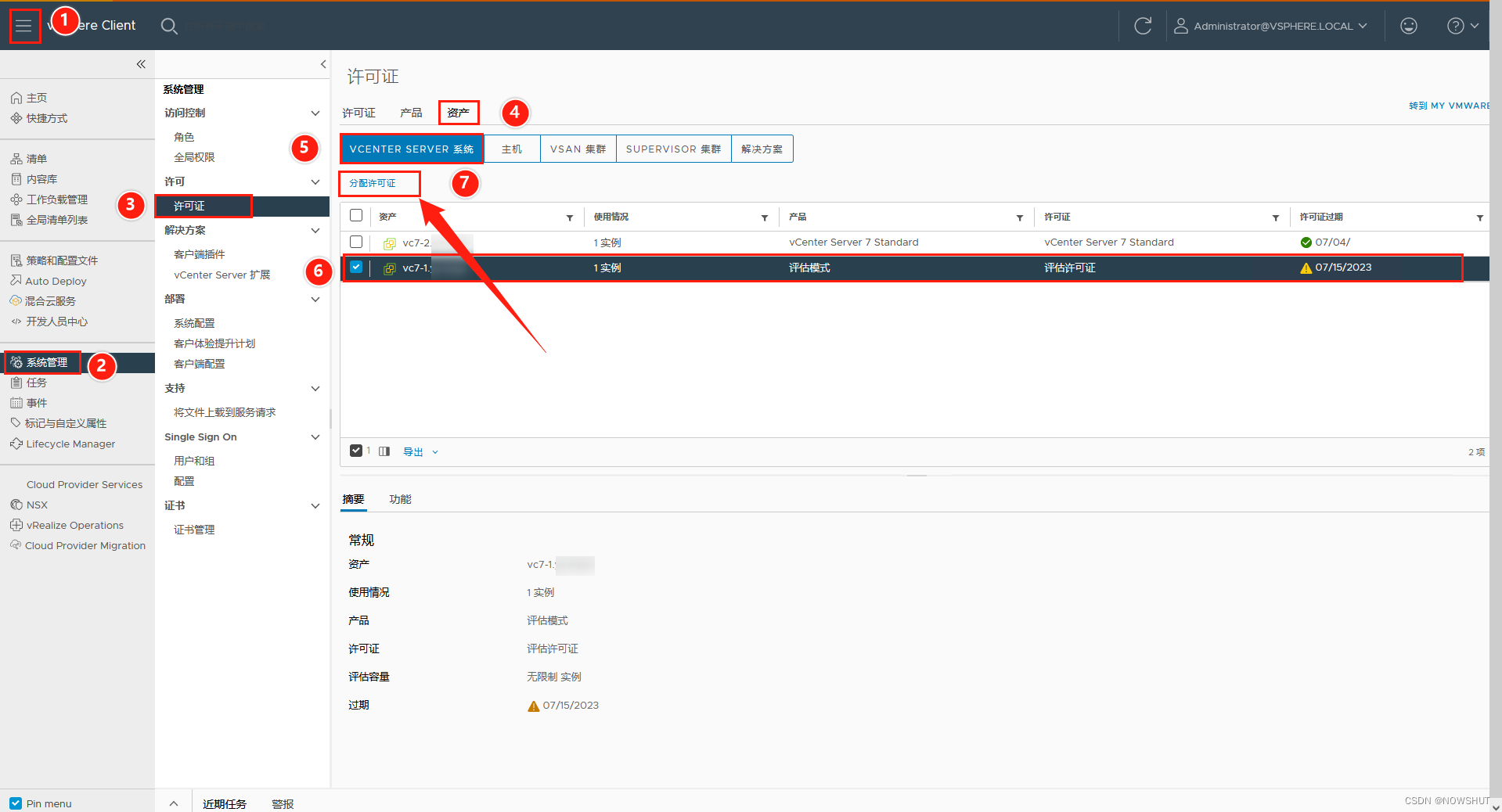Screen dimensions: 1502x812
Task: Open 角色 roles
Action: (184, 137)
